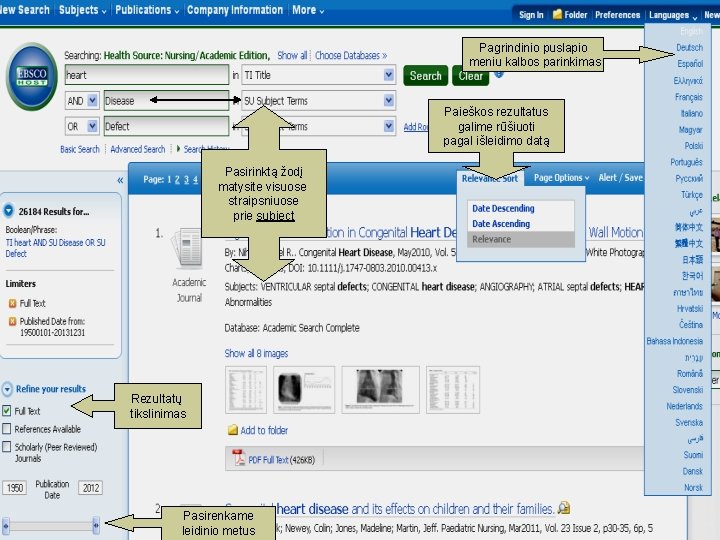720x540 pixels.
Task: Choose Deutsch from language list
Action: click(689, 47)
